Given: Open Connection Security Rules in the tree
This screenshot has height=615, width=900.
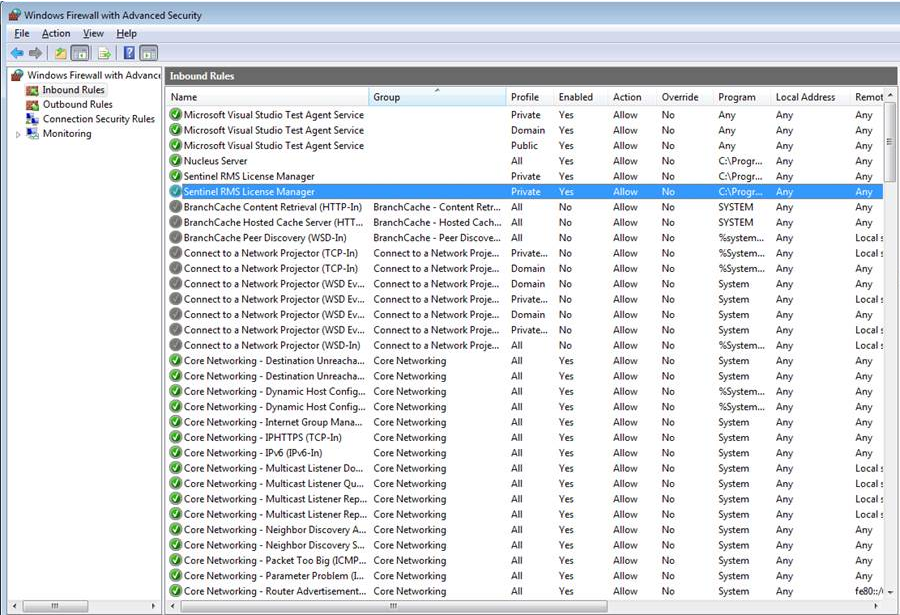Looking at the screenshot, I should click(98, 119).
